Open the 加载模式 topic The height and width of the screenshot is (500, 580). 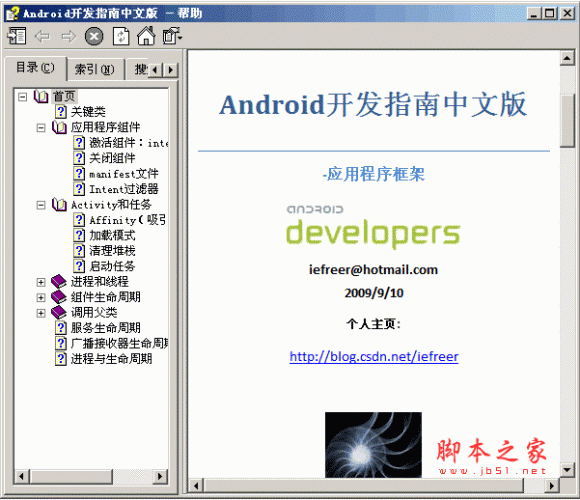coord(112,235)
